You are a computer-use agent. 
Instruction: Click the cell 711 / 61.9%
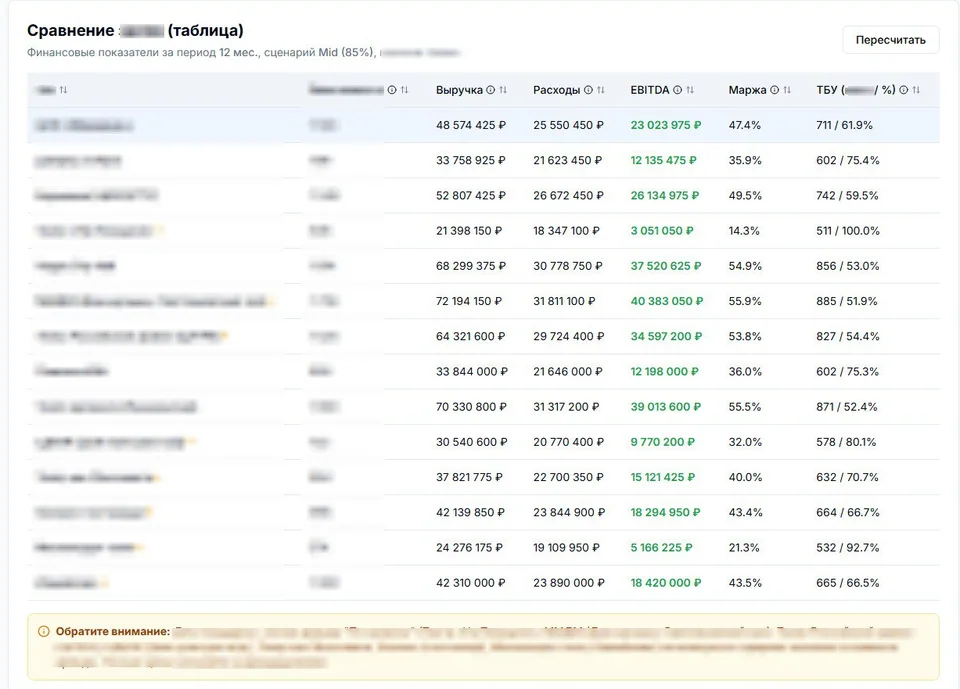pyautogui.click(x=844, y=125)
